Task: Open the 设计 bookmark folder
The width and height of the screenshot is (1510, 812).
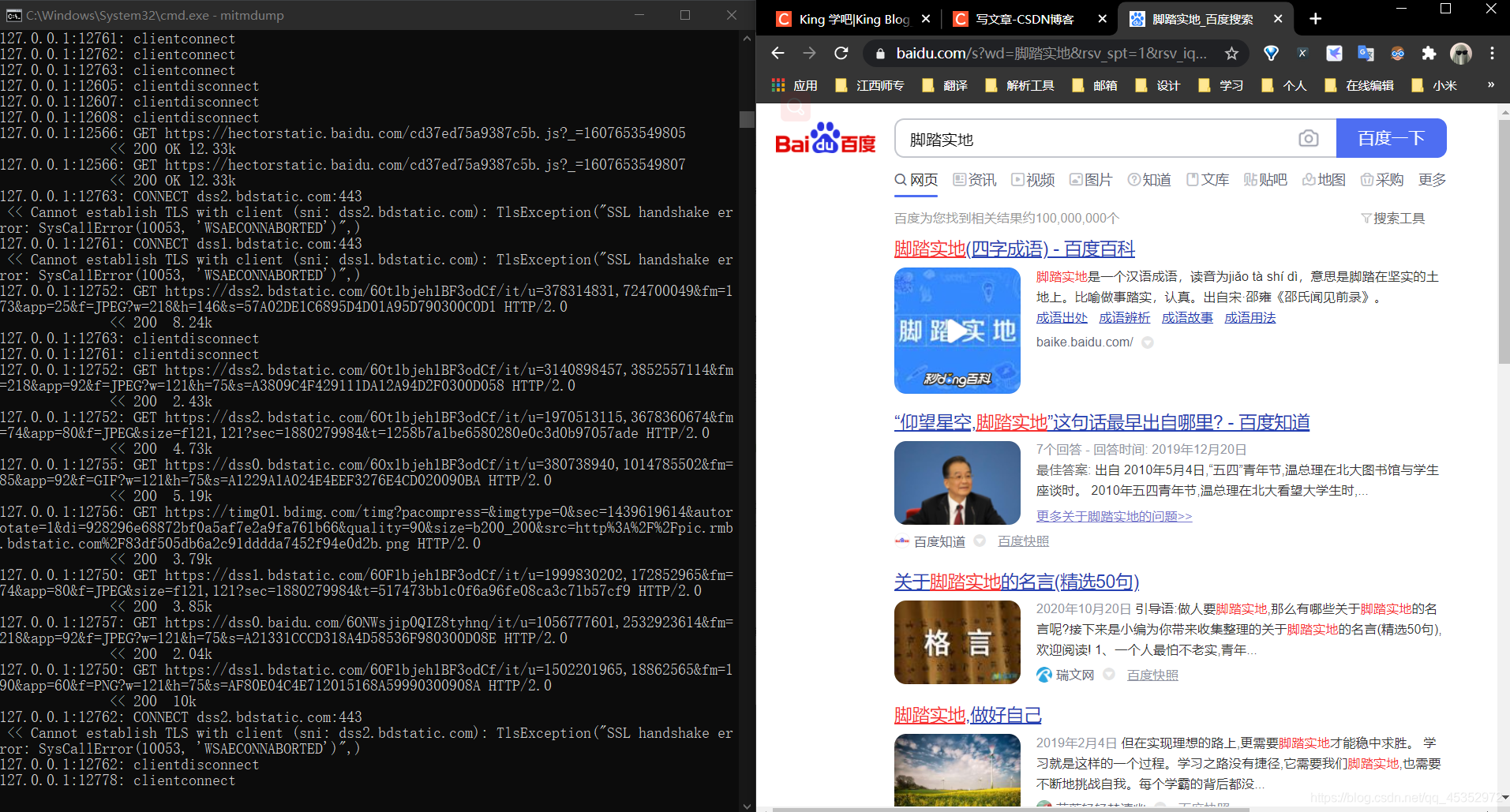Action: (1158, 85)
